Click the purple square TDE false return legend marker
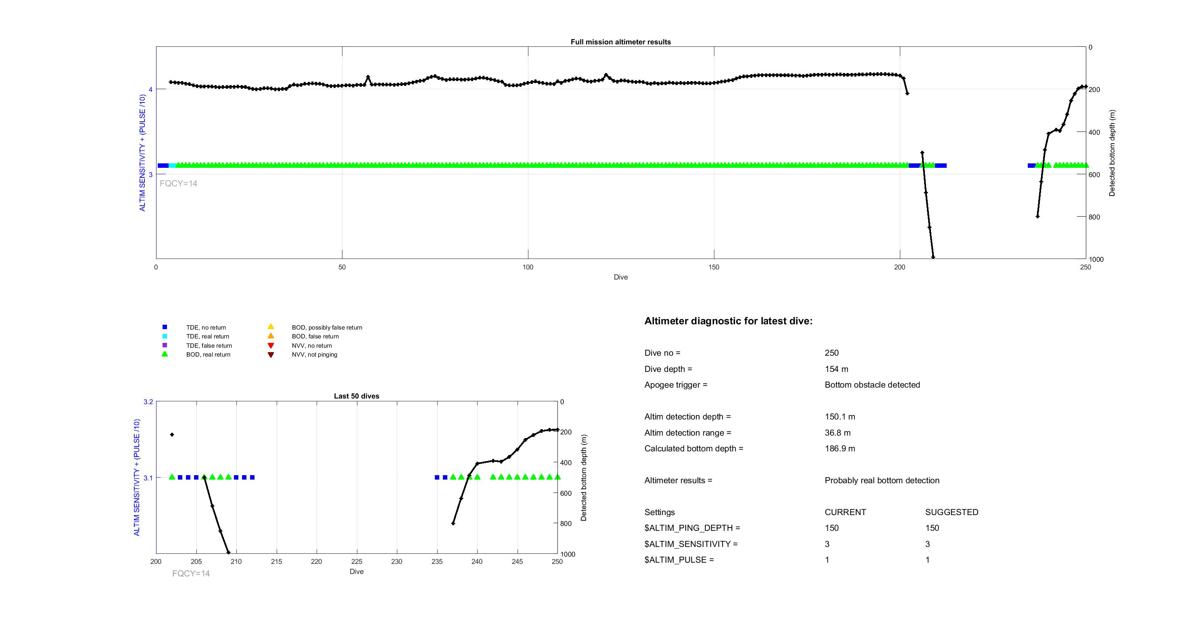This screenshot has width=1200, height=622. tap(165, 345)
